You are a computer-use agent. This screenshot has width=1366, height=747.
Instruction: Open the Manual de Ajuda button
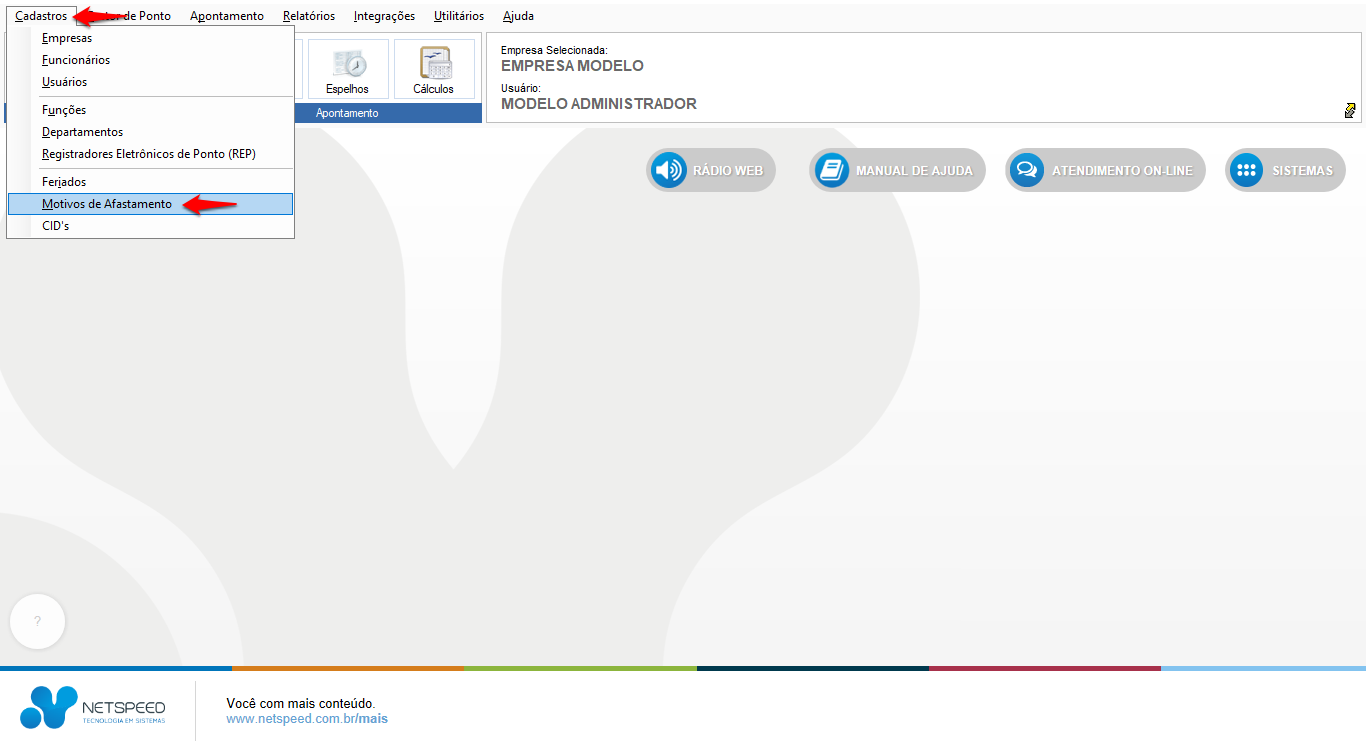point(897,171)
